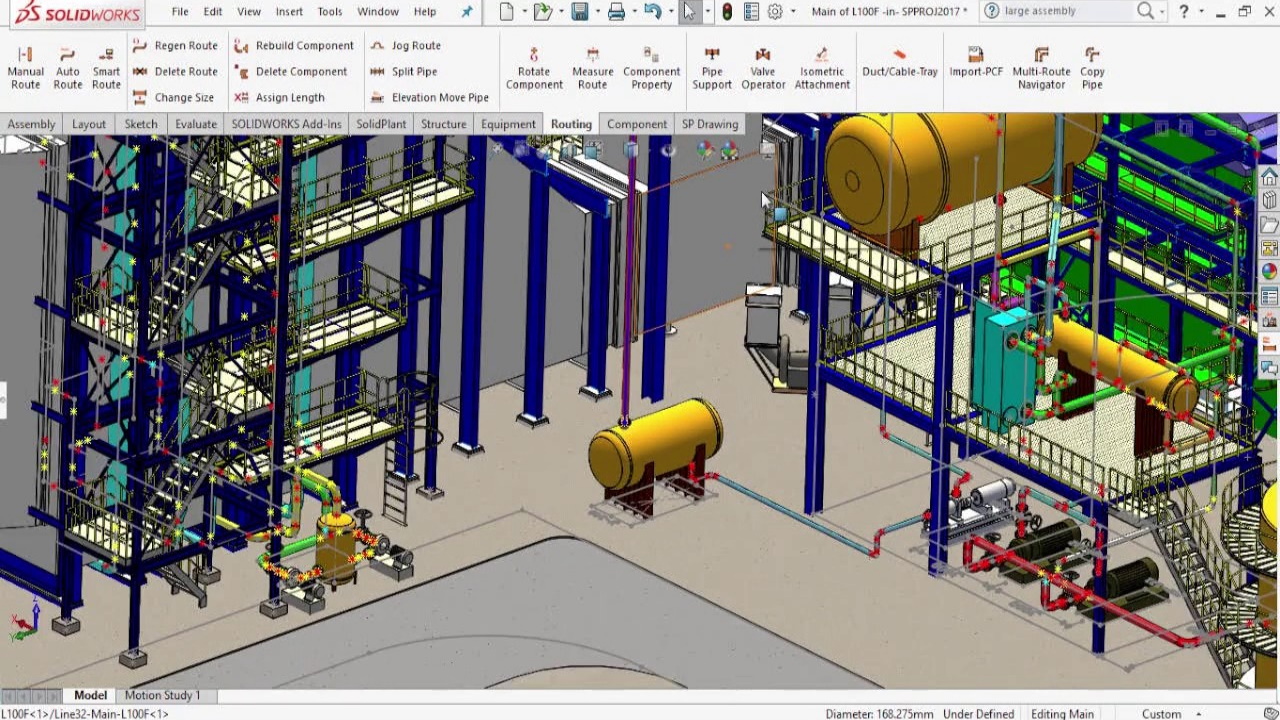Open SOLIDWORKS Resources home icon
The width and height of the screenshot is (1280, 720).
1269,177
